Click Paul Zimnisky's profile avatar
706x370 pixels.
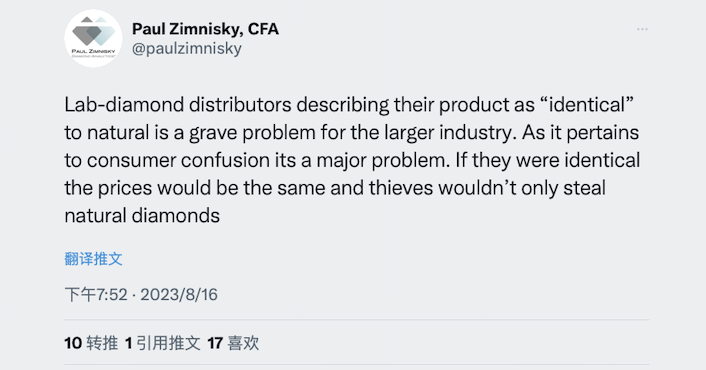tap(93, 38)
